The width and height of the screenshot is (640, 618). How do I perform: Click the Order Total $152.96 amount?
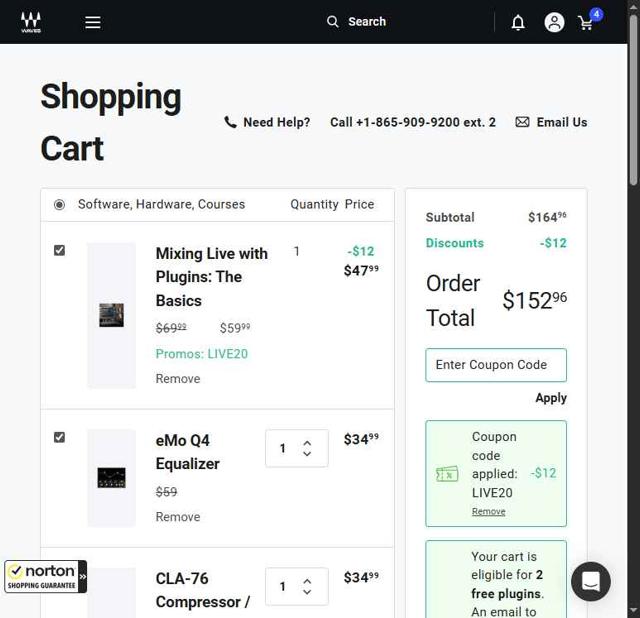pos(534,300)
